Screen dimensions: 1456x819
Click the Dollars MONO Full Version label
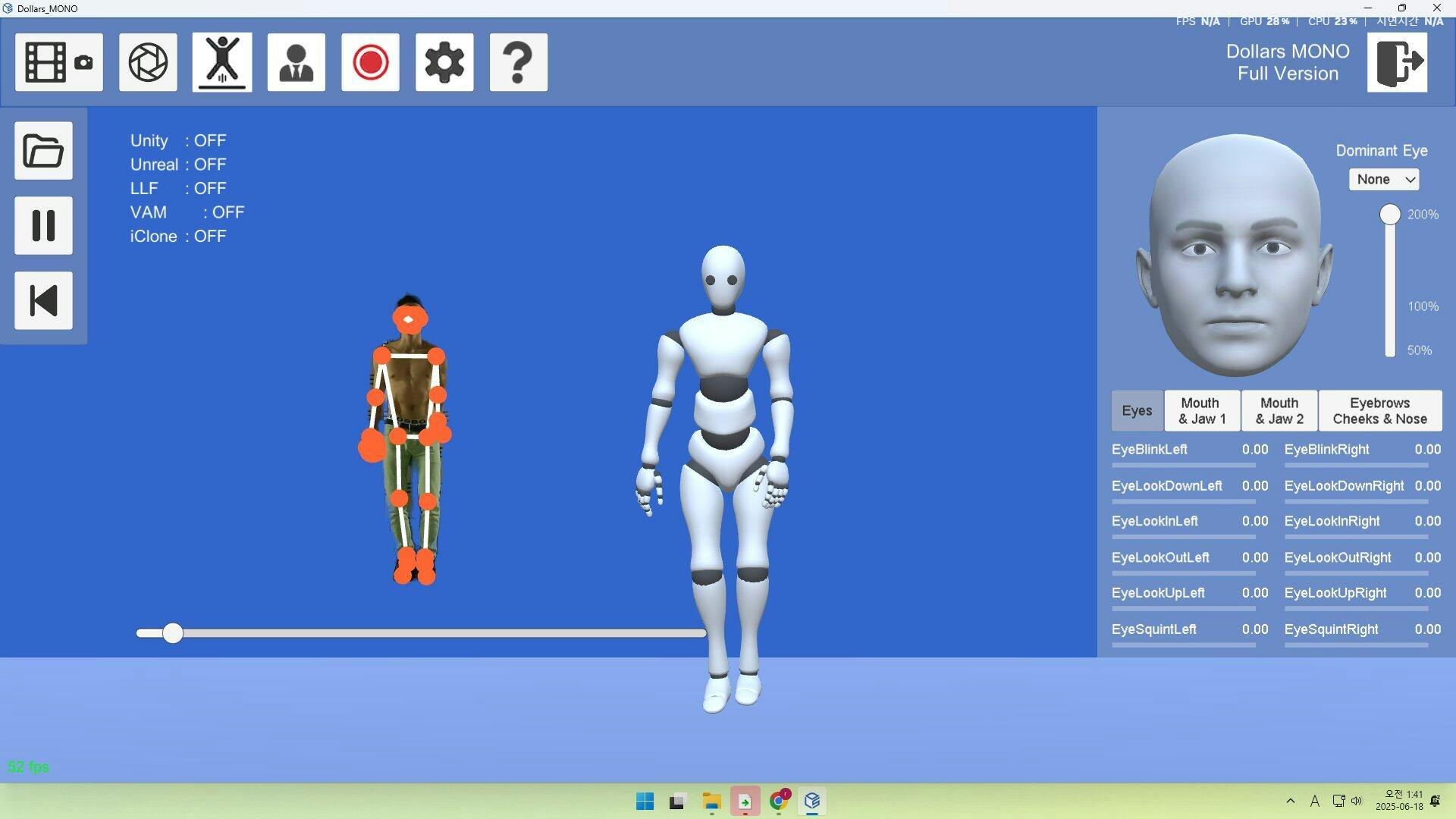pyautogui.click(x=1288, y=62)
